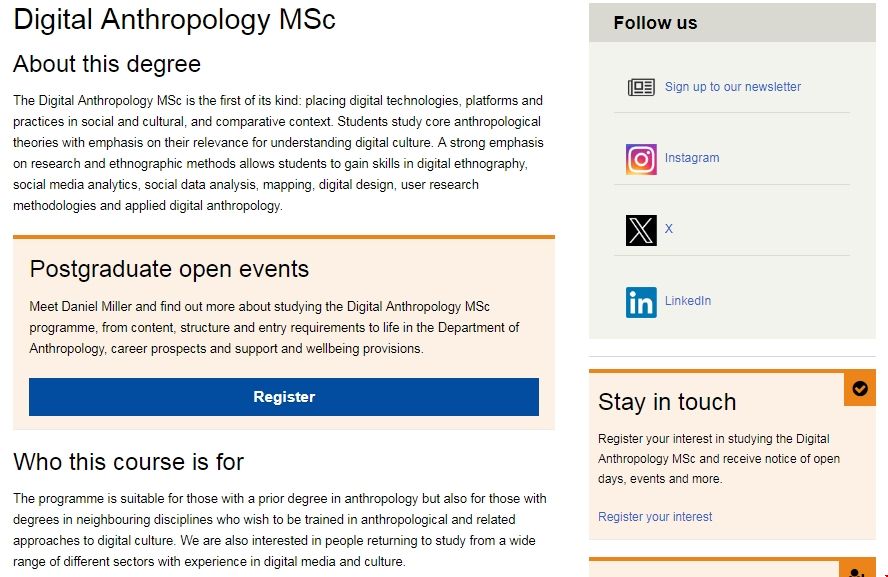Click the Stay in touch heading
This screenshot has width=888, height=577.
click(x=667, y=402)
